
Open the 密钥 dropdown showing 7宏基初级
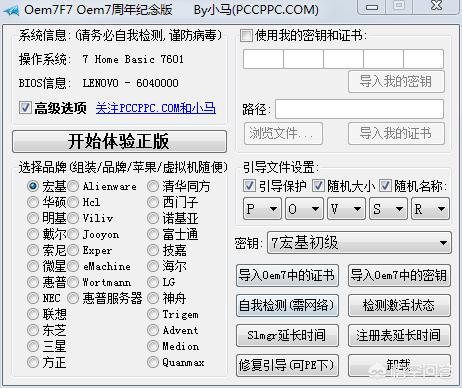tap(359, 243)
